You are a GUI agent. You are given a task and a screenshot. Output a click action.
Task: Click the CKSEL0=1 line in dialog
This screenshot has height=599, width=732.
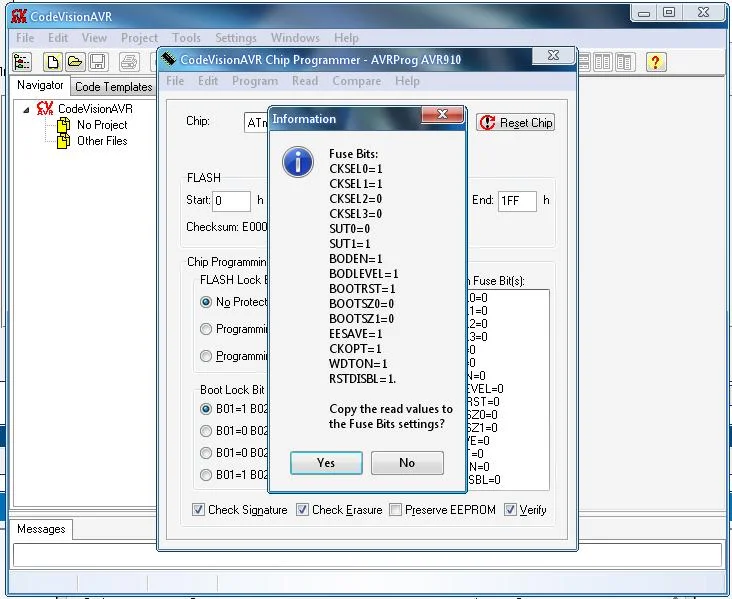356,169
